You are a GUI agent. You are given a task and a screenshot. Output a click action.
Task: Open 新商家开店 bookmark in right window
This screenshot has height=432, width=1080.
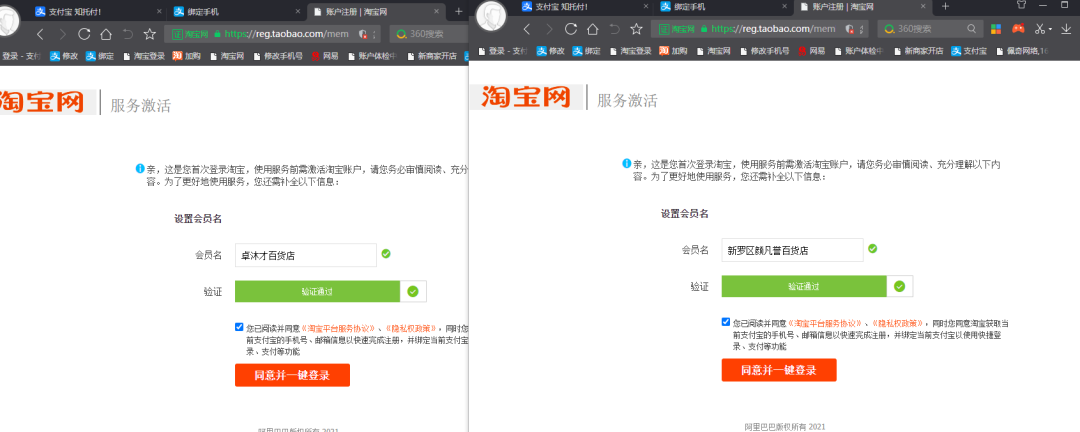tap(918, 51)
